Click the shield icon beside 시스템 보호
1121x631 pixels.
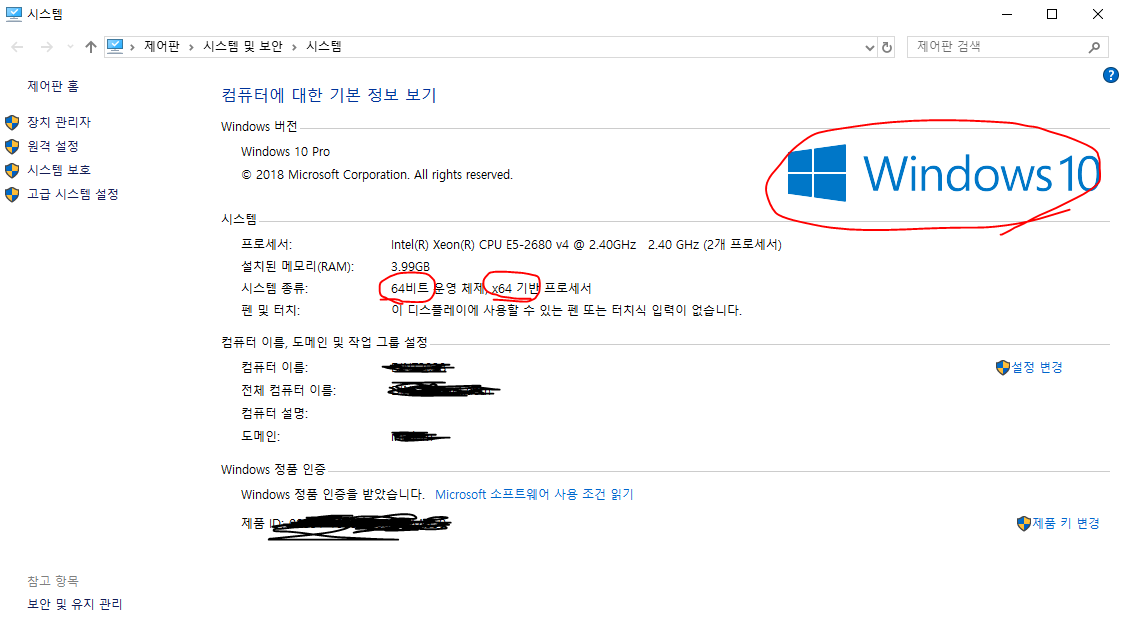click(x=12, y=170)
